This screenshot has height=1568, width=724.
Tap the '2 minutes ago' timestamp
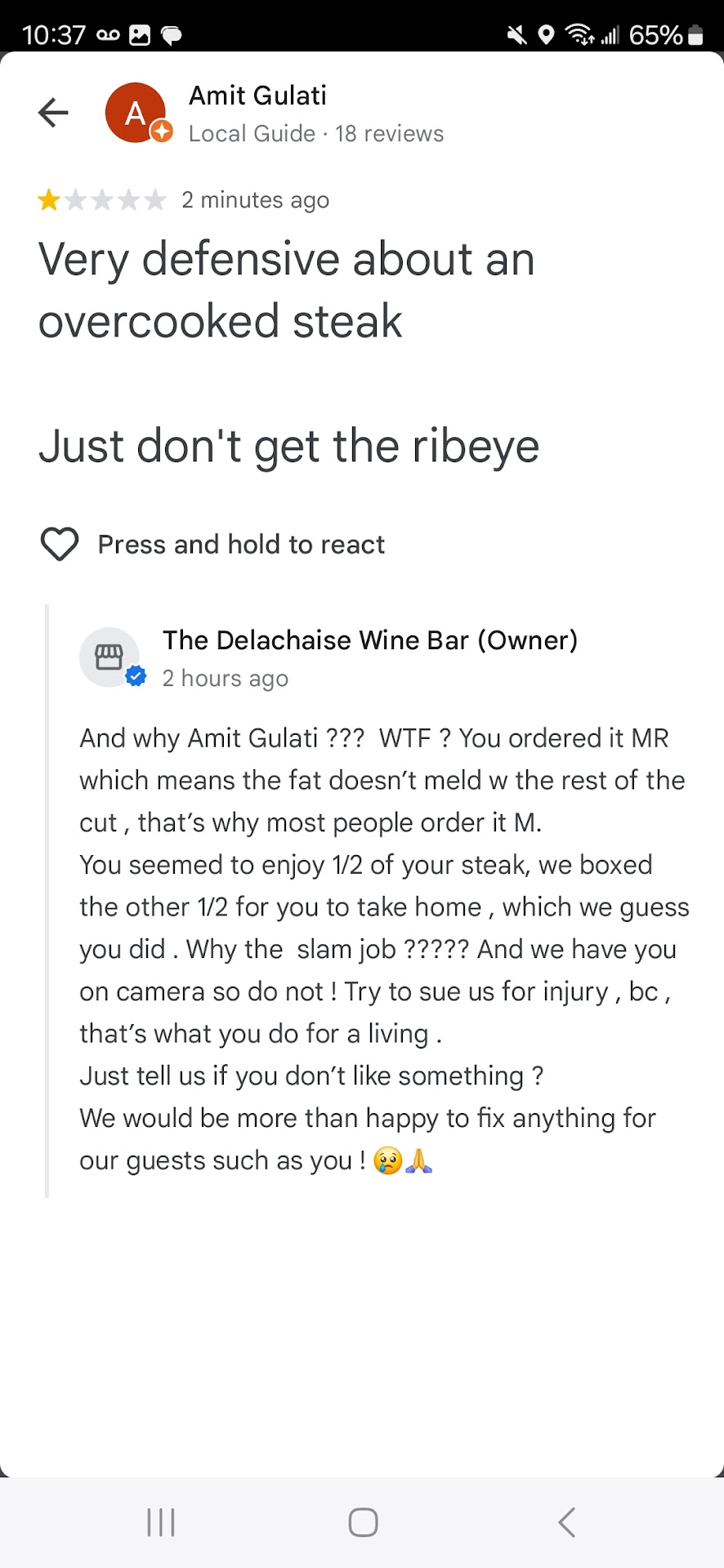tap(255, 200)
